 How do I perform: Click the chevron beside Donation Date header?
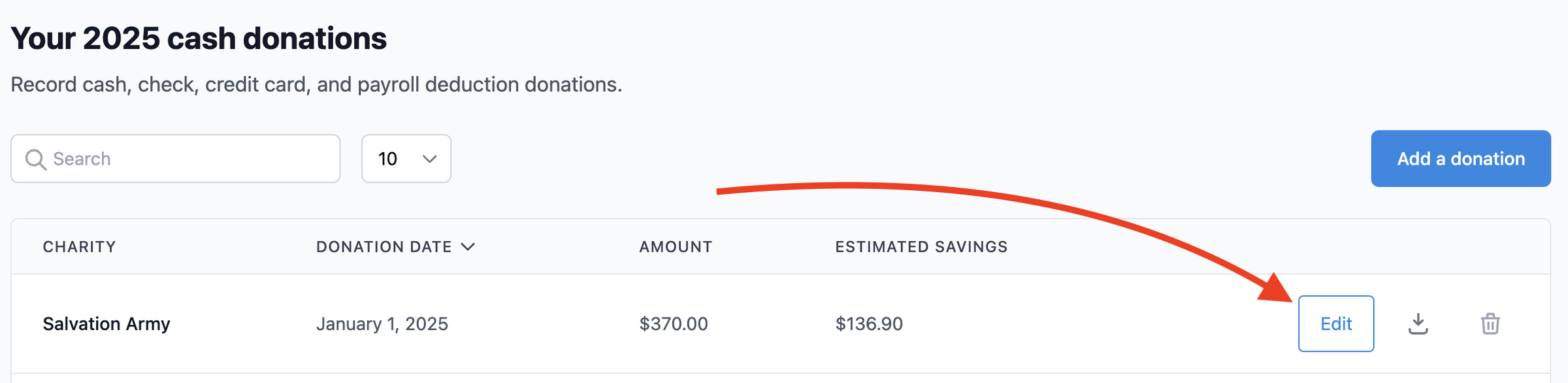click(x=468, y=246)
